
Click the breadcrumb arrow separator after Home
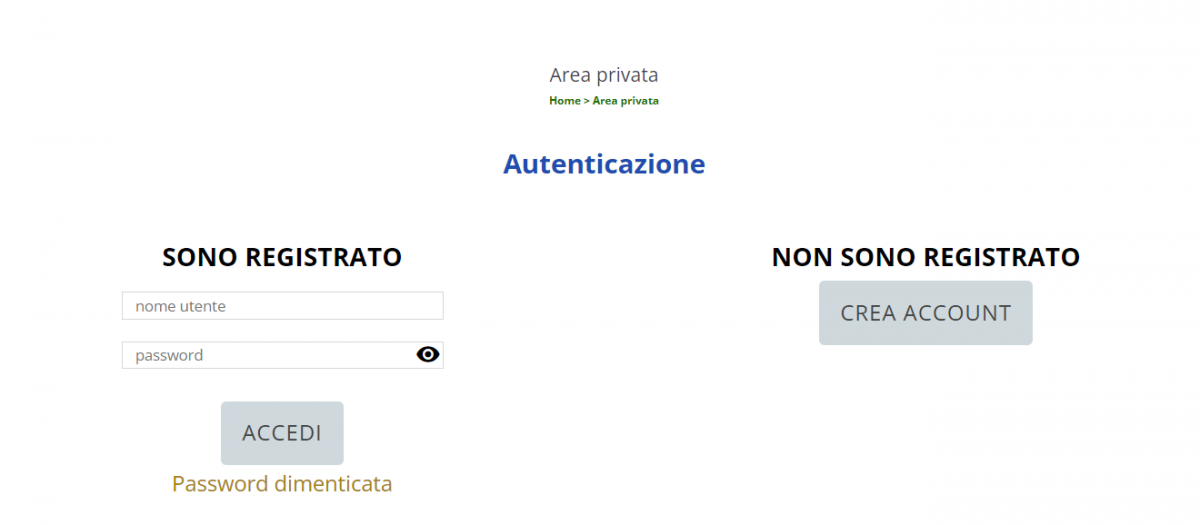(586, 101)
